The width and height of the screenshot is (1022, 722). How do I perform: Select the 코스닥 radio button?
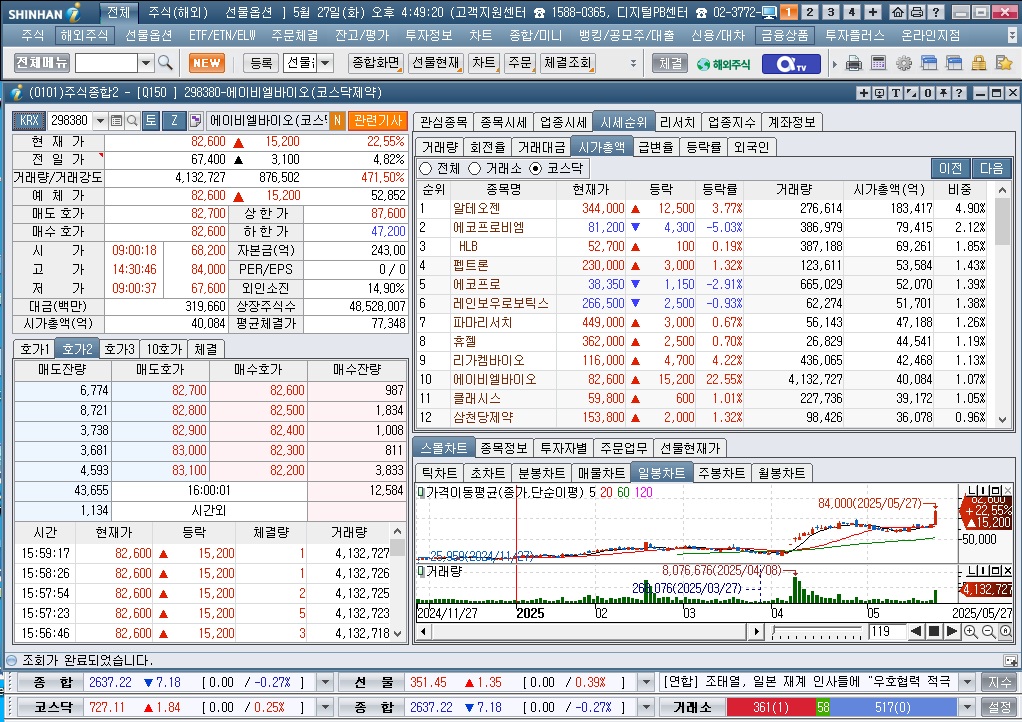pyautogui.click(x=536, y=169)
